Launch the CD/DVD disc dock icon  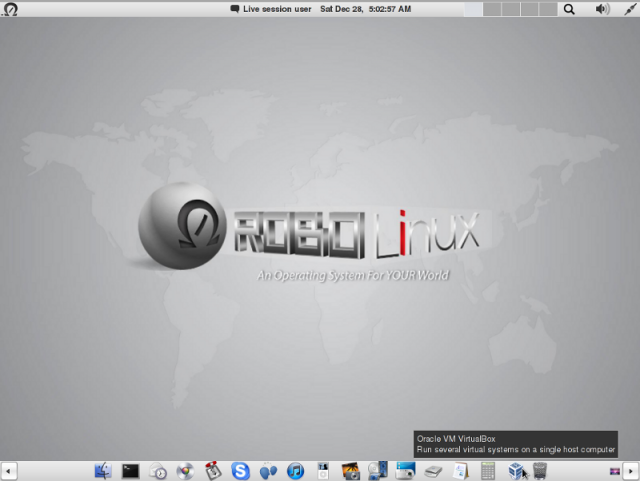[x=185, y=471]
